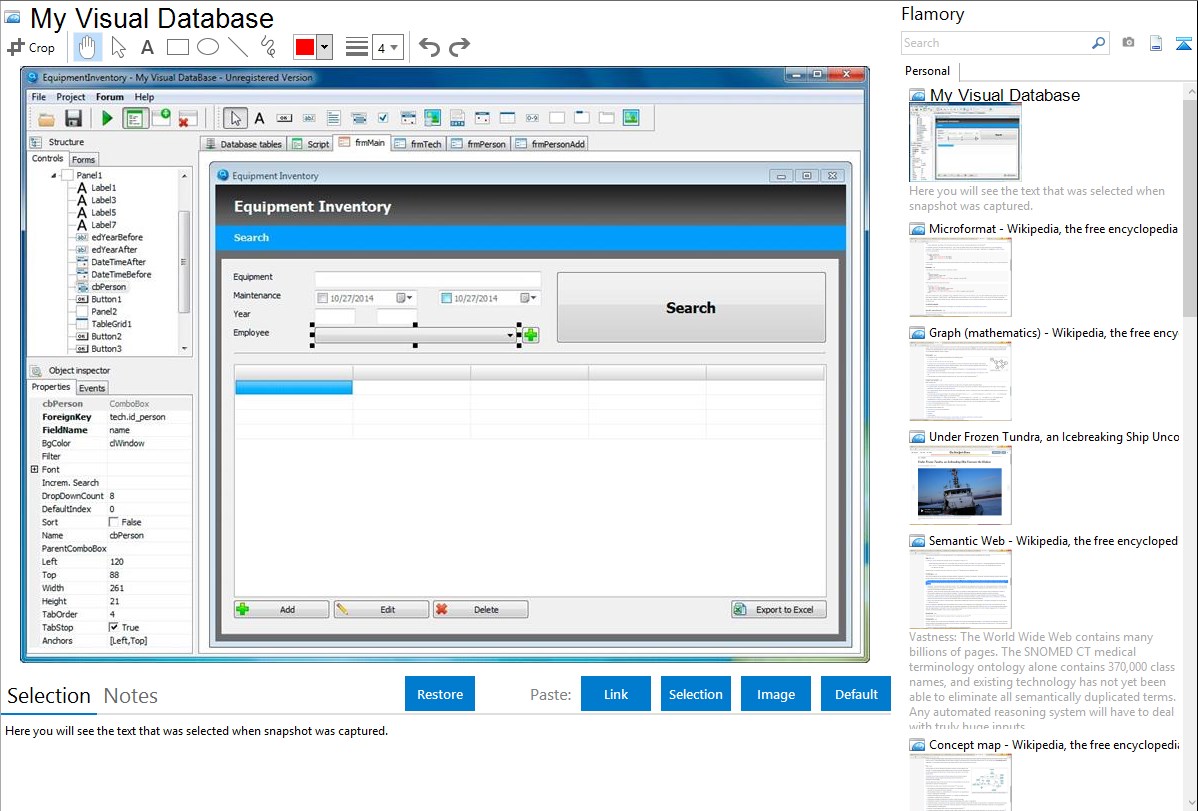
Task: Click the Delete button in Equipment Inventory form
Action: [481, 609]
